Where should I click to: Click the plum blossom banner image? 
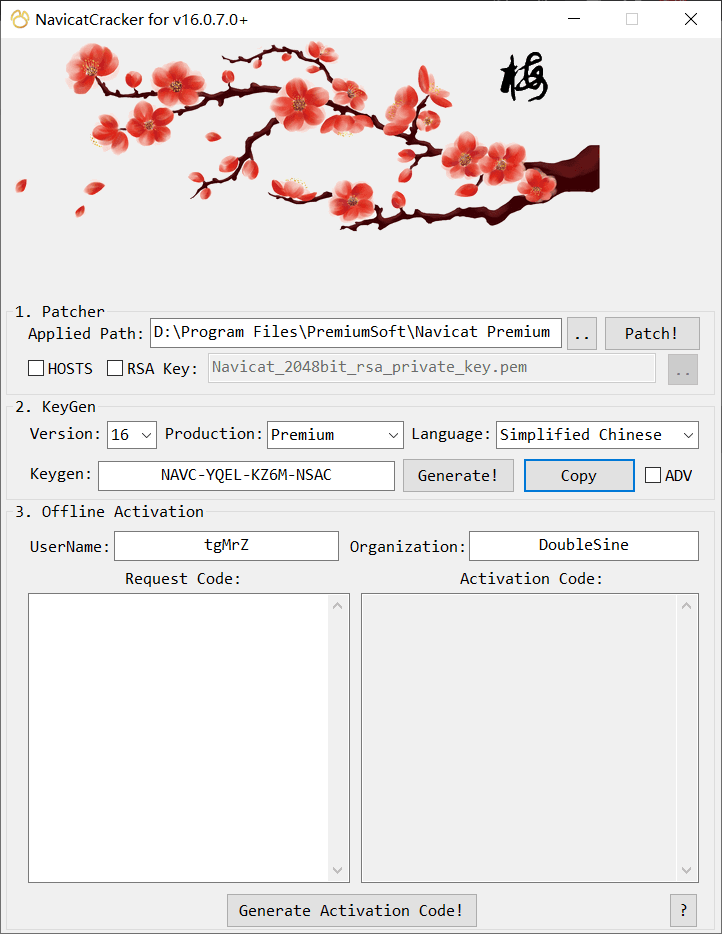coord(307,136)
